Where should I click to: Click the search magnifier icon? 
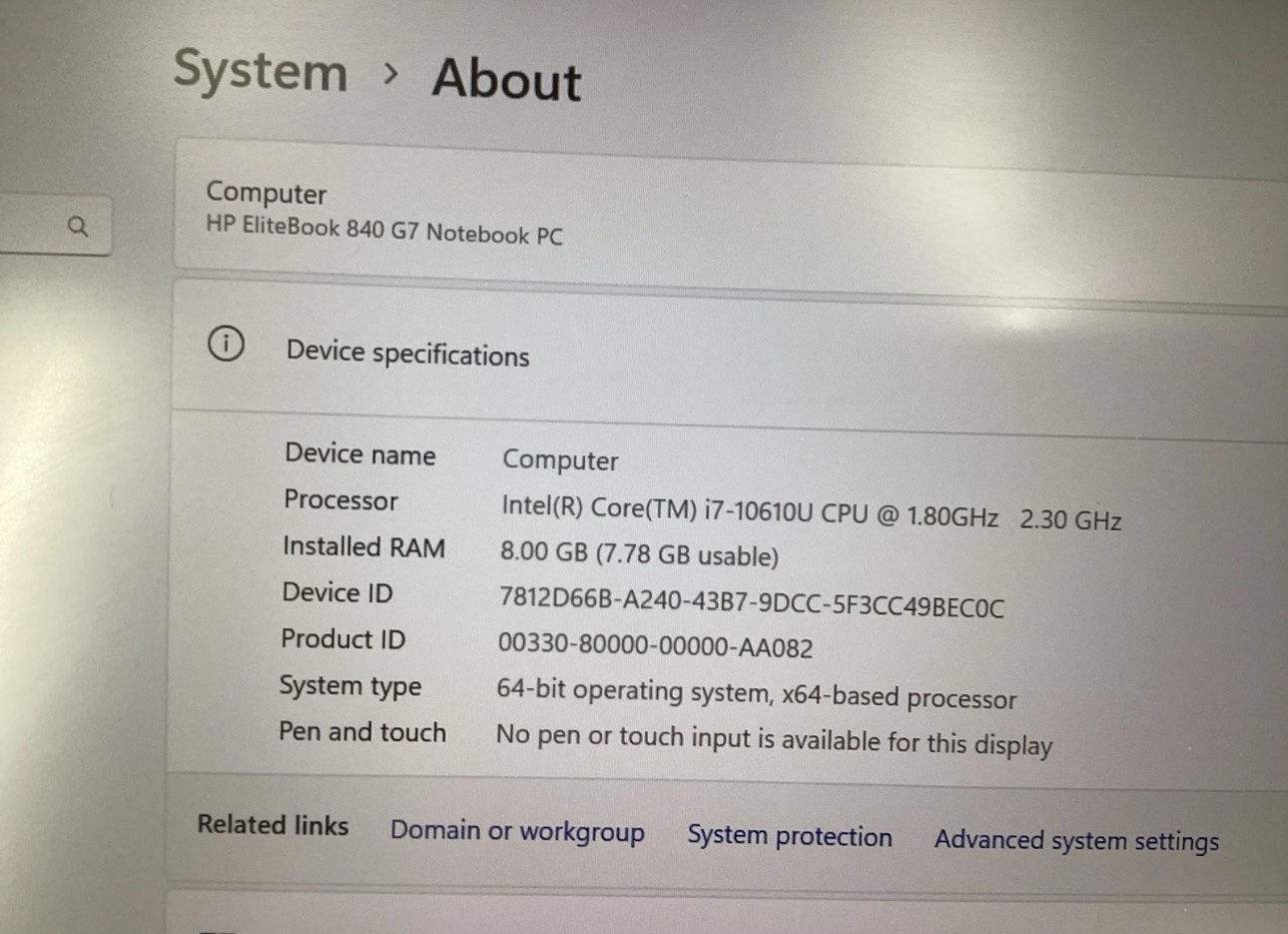[78, 227]
